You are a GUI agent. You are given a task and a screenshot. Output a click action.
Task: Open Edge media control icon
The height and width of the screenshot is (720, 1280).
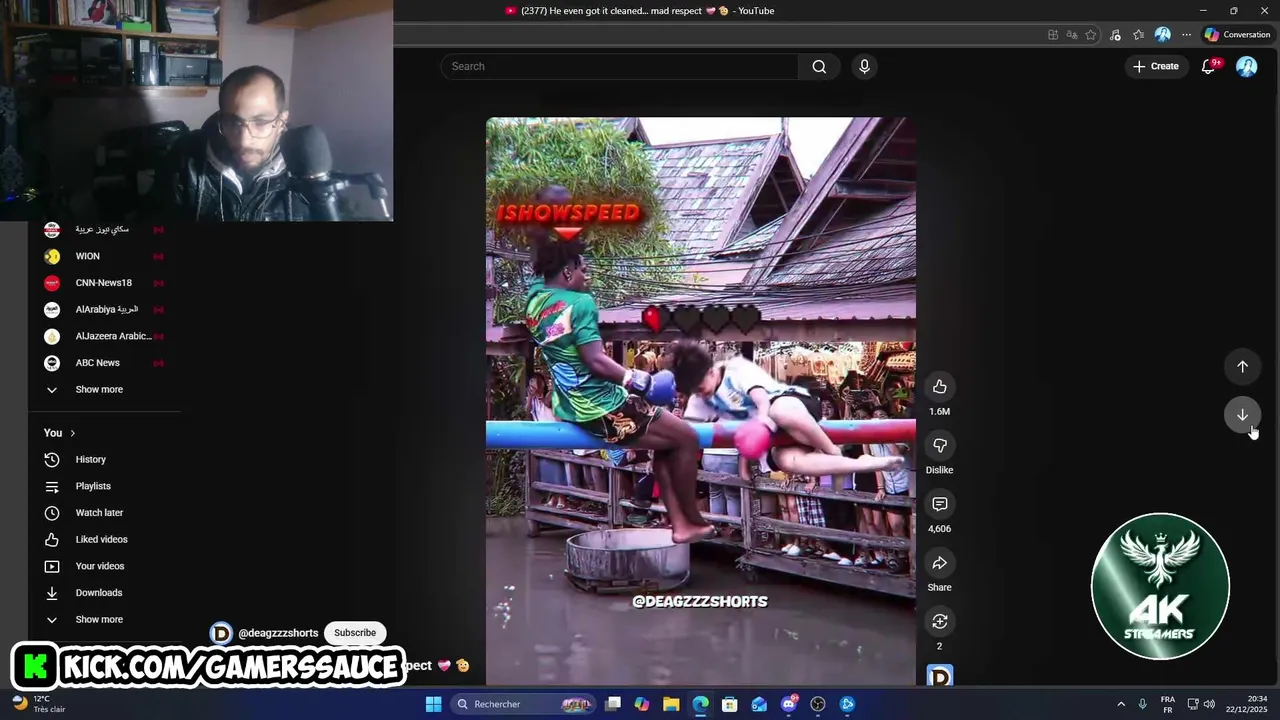1115,34
